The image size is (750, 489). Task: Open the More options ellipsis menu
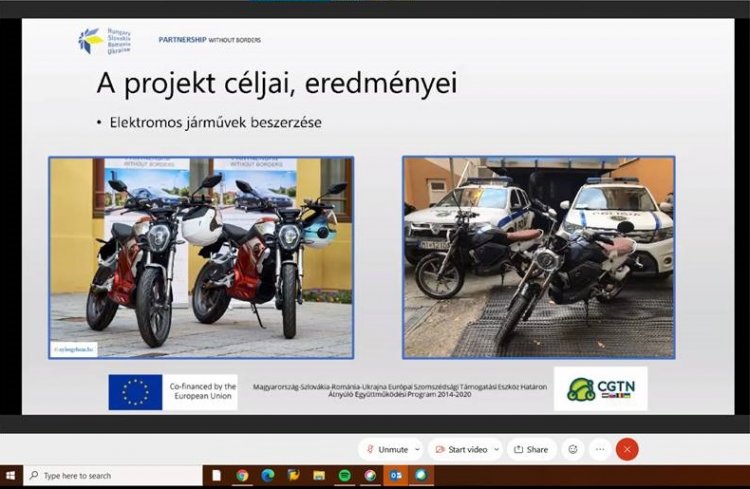[600, 450]
